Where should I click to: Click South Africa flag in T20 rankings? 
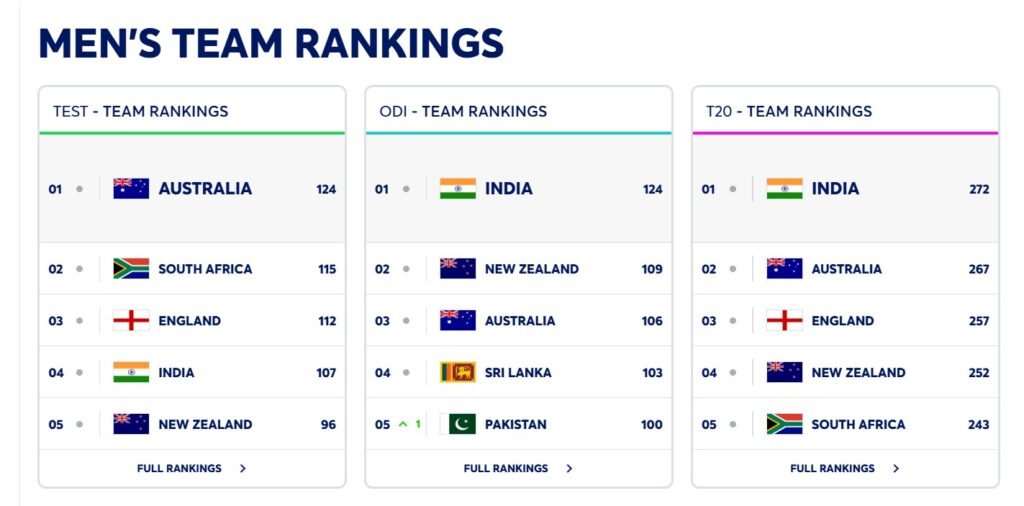point(784,424)
